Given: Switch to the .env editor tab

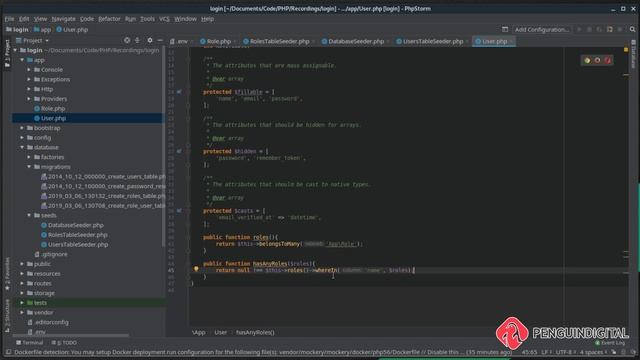Looking at the screenshot, I should tap(181, 41).
